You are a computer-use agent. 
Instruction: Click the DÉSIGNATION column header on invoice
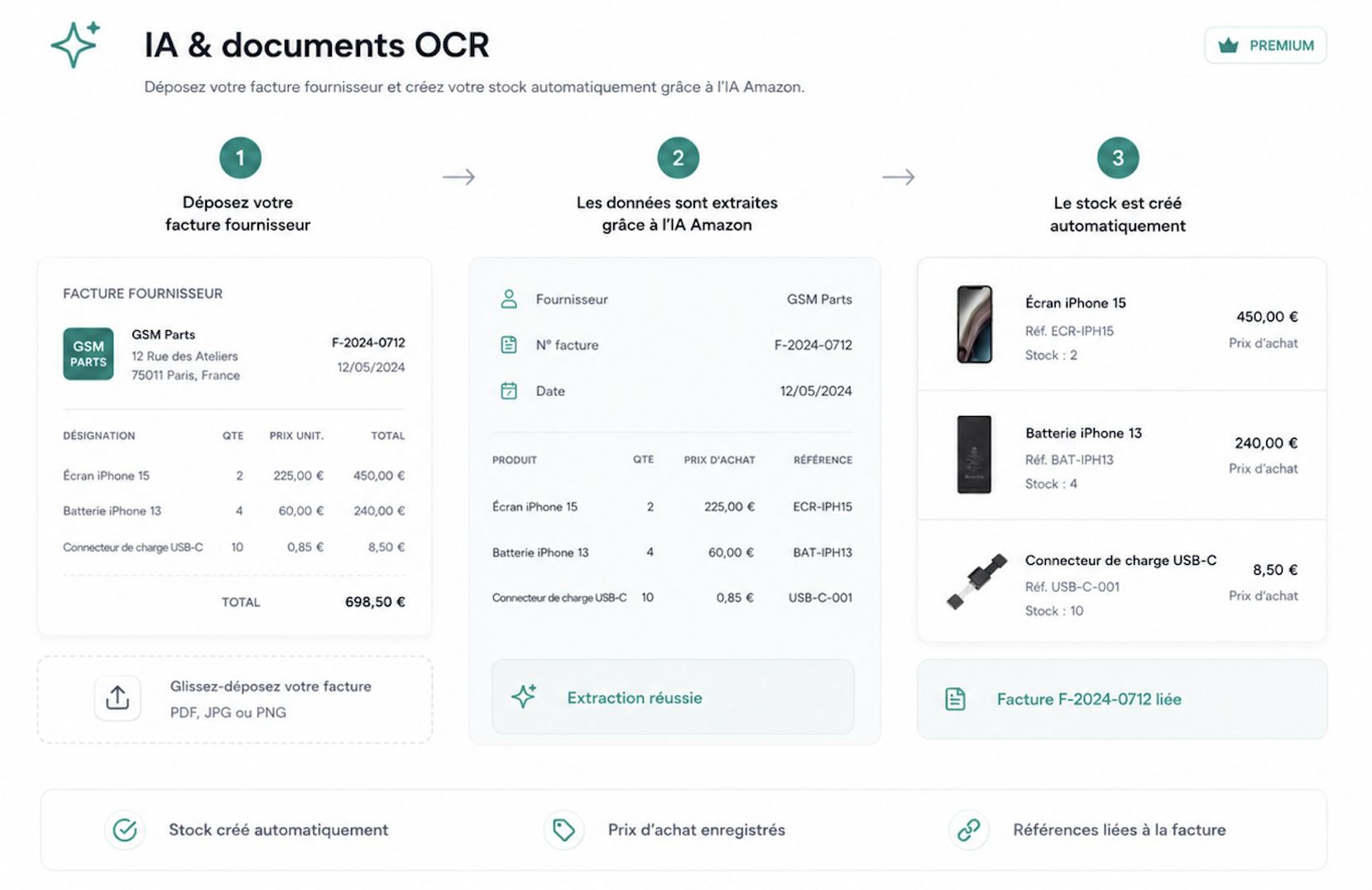tap(99, 436)
